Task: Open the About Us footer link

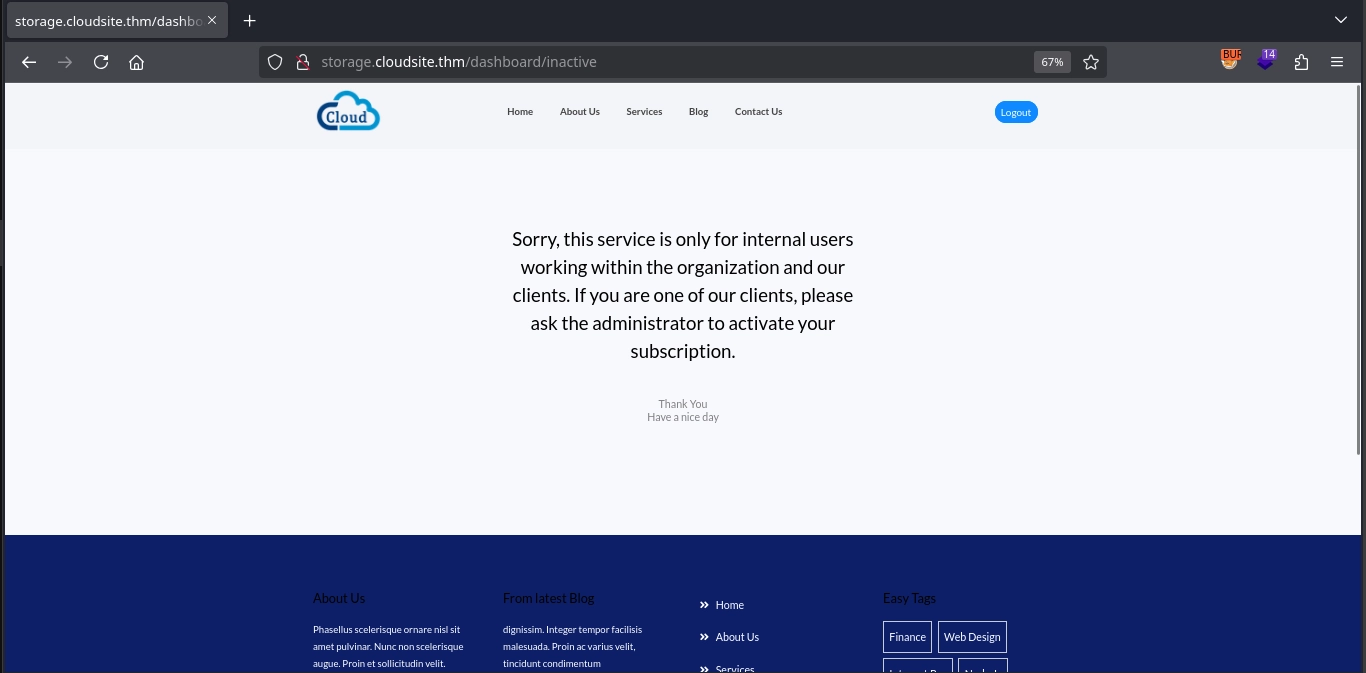Action: pos(737,637)
